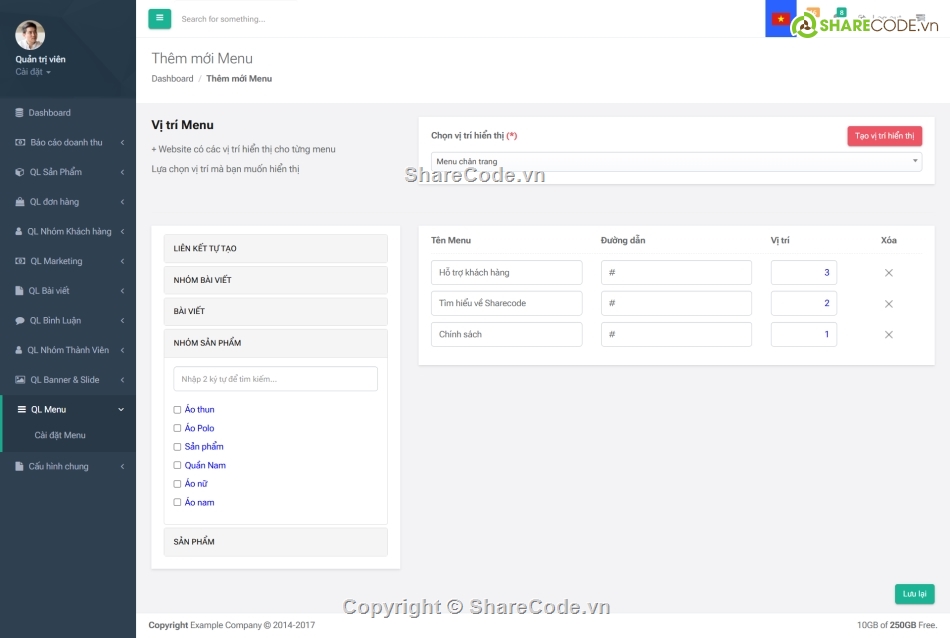Expand Báo cáo doanh thu chevron
The image size is (950, 638).
click(122, 142)
